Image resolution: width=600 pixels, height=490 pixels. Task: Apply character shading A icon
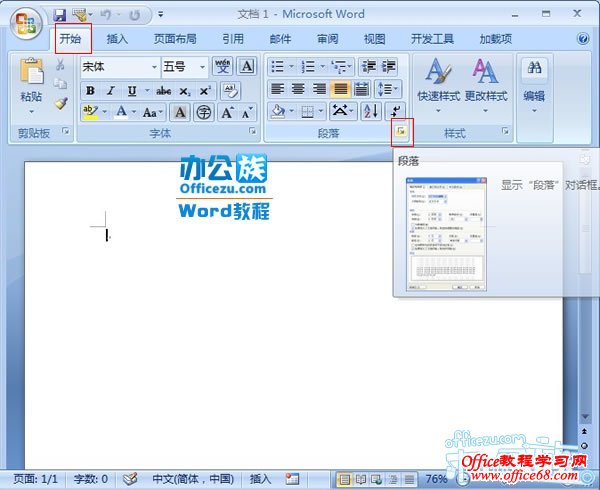[x=180, y=112]
